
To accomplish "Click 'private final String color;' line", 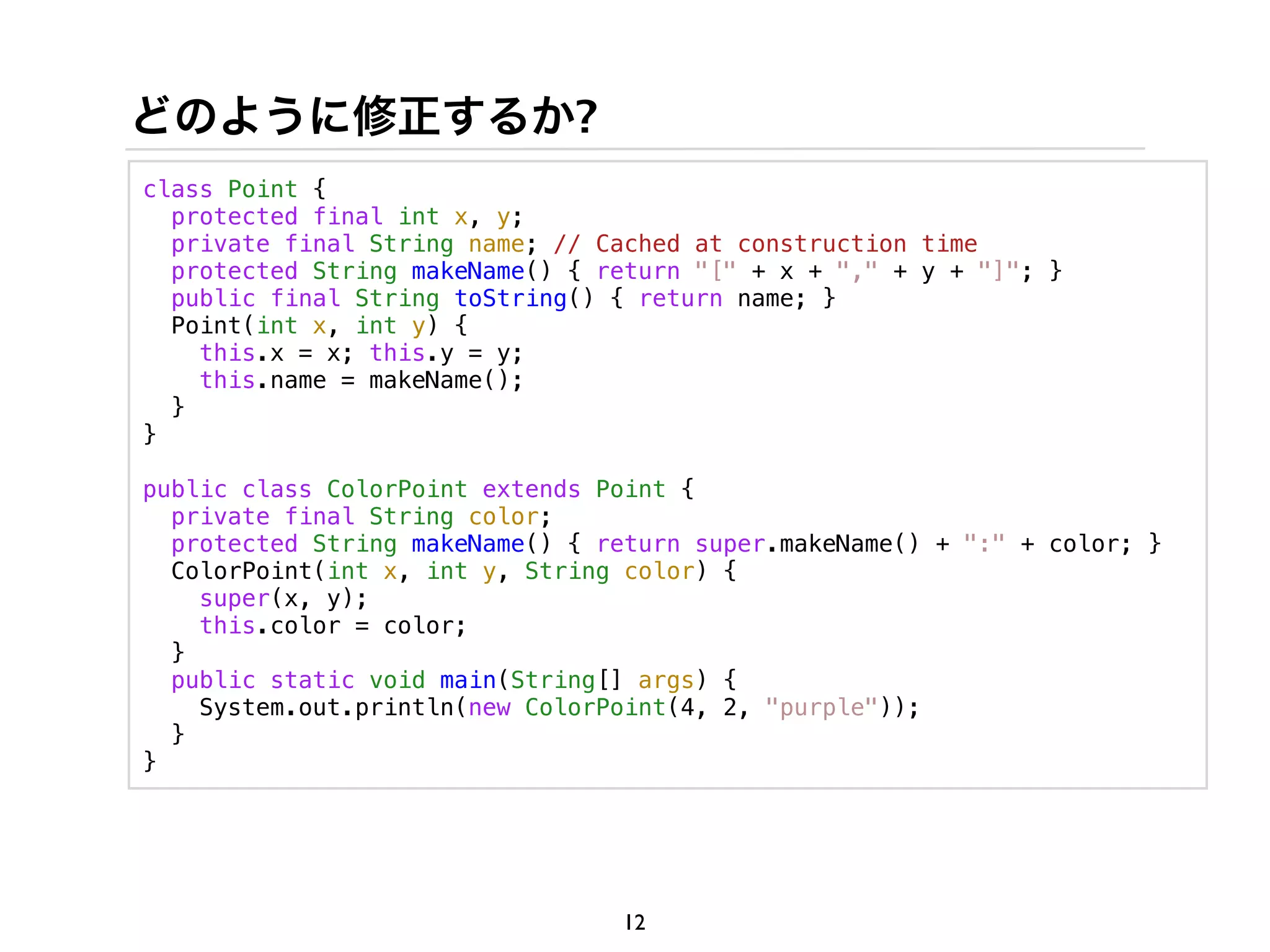I will (361, 517).
